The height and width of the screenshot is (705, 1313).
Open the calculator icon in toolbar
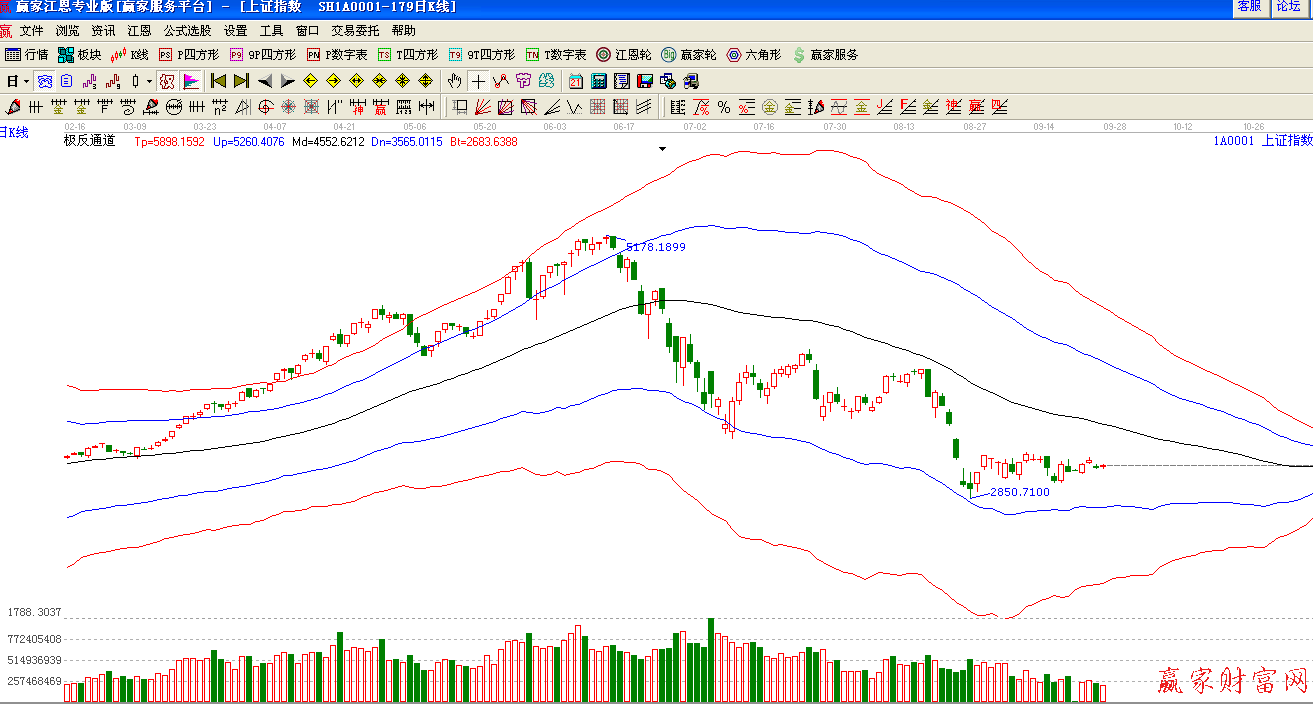(599, 81)
